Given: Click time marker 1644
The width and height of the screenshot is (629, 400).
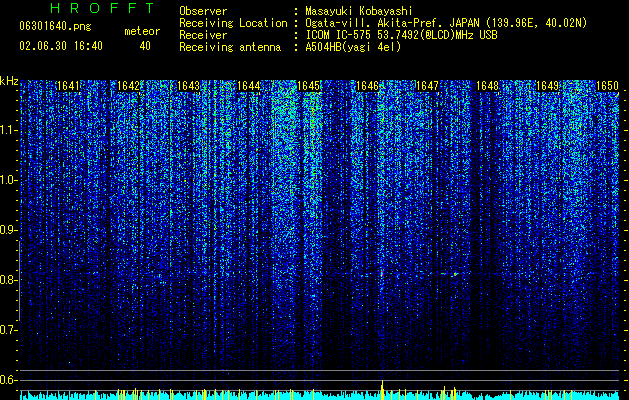Looking at the screenshot, I should coord(248,86).
